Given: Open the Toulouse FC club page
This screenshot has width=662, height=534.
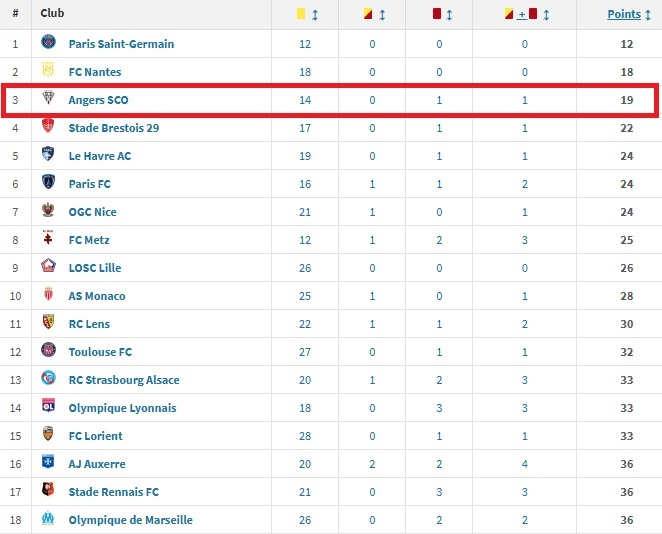Looking at the screenshot, I should click(100, 352).
